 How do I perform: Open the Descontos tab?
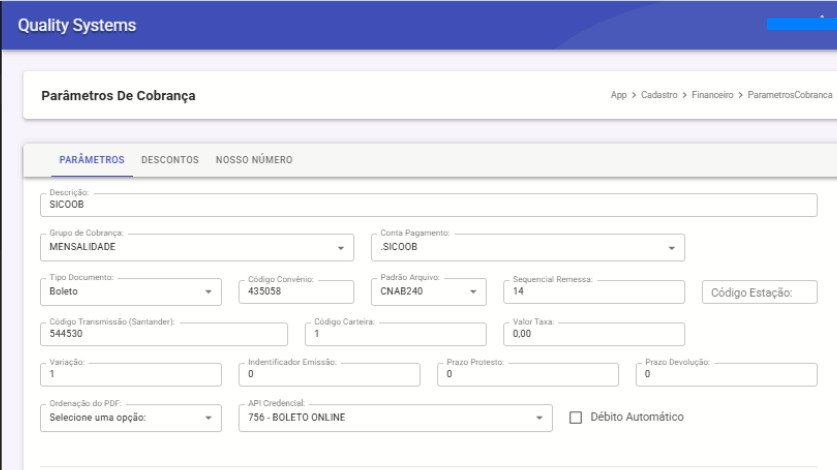(x=170, y=160)
